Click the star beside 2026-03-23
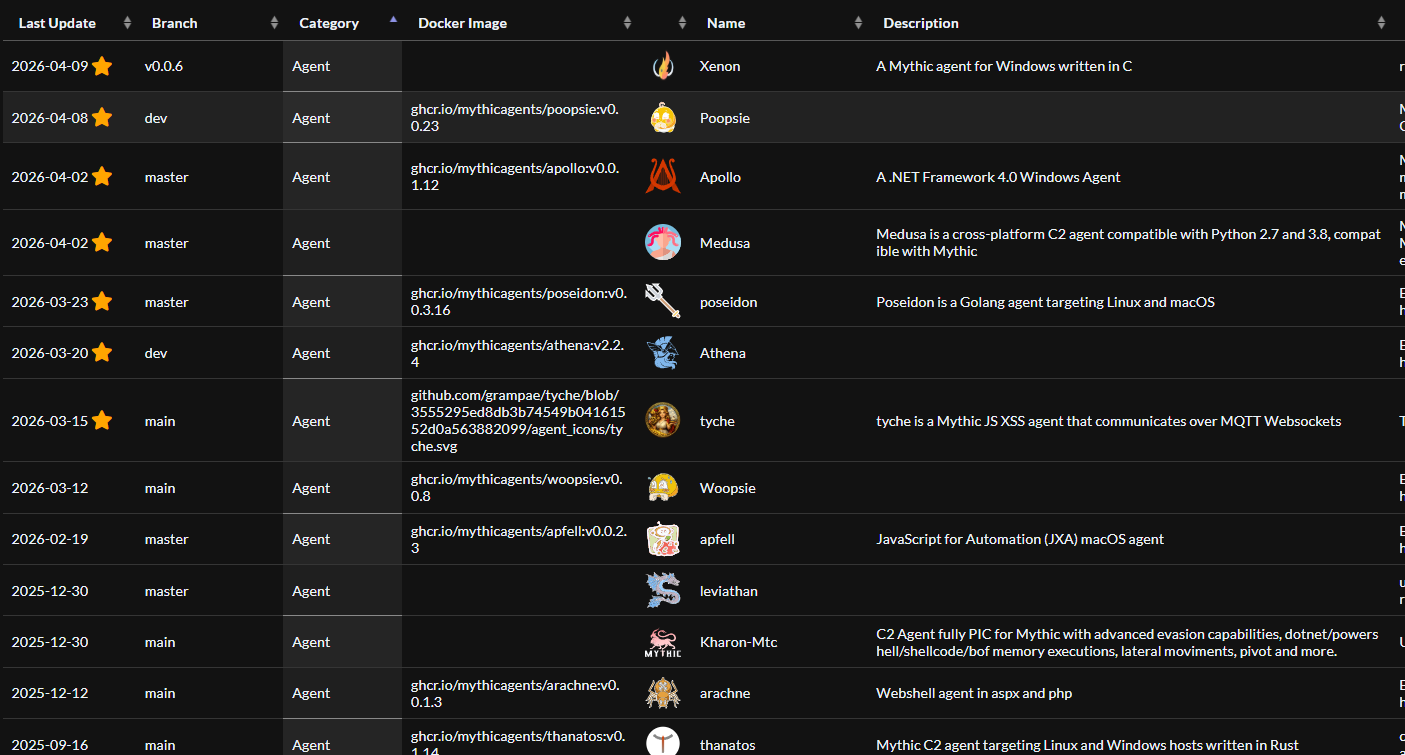 tap(102, 301)
